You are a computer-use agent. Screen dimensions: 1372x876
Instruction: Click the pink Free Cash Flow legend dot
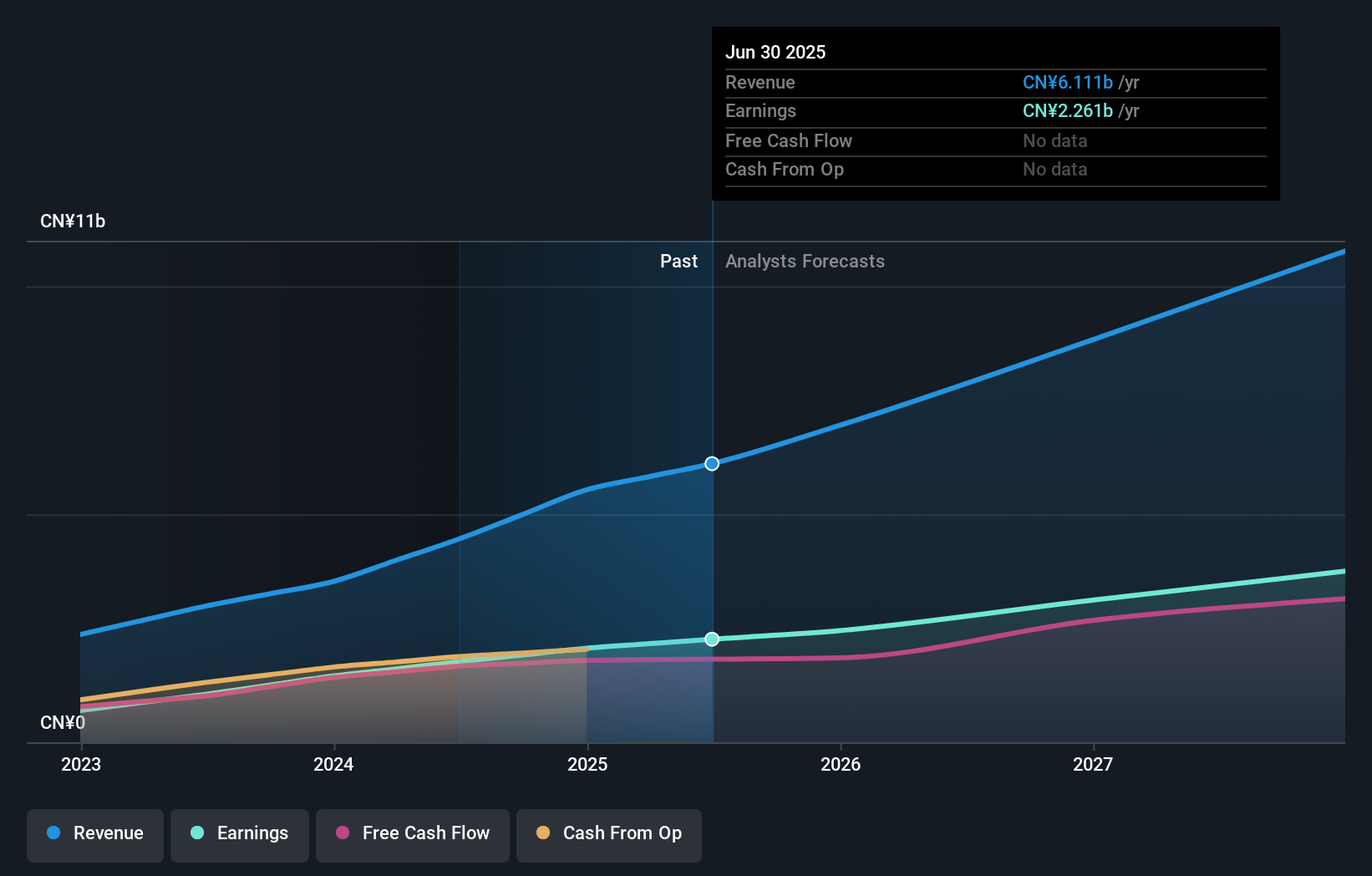341,833
